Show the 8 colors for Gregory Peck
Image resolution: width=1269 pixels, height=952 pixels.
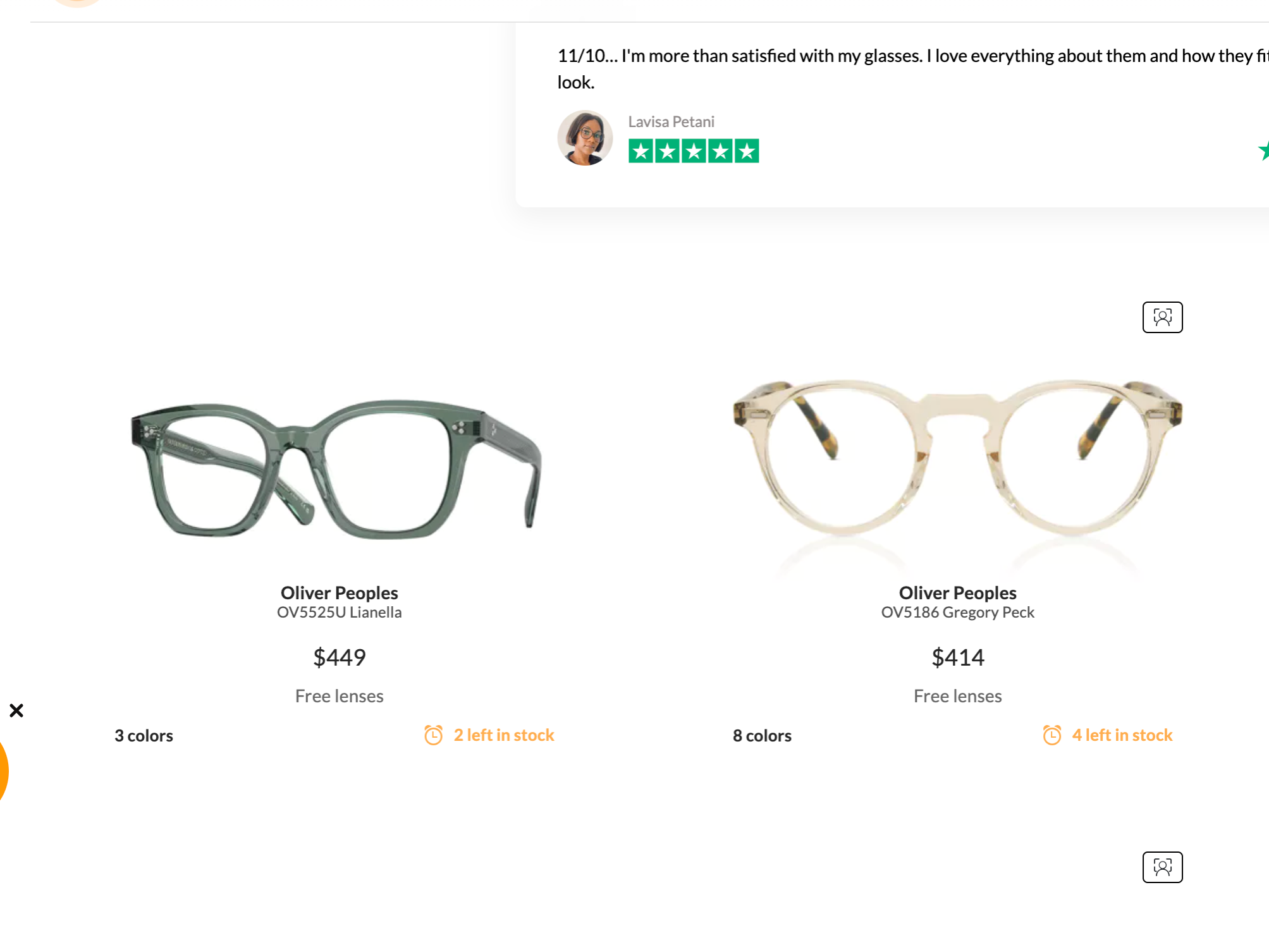762,736
